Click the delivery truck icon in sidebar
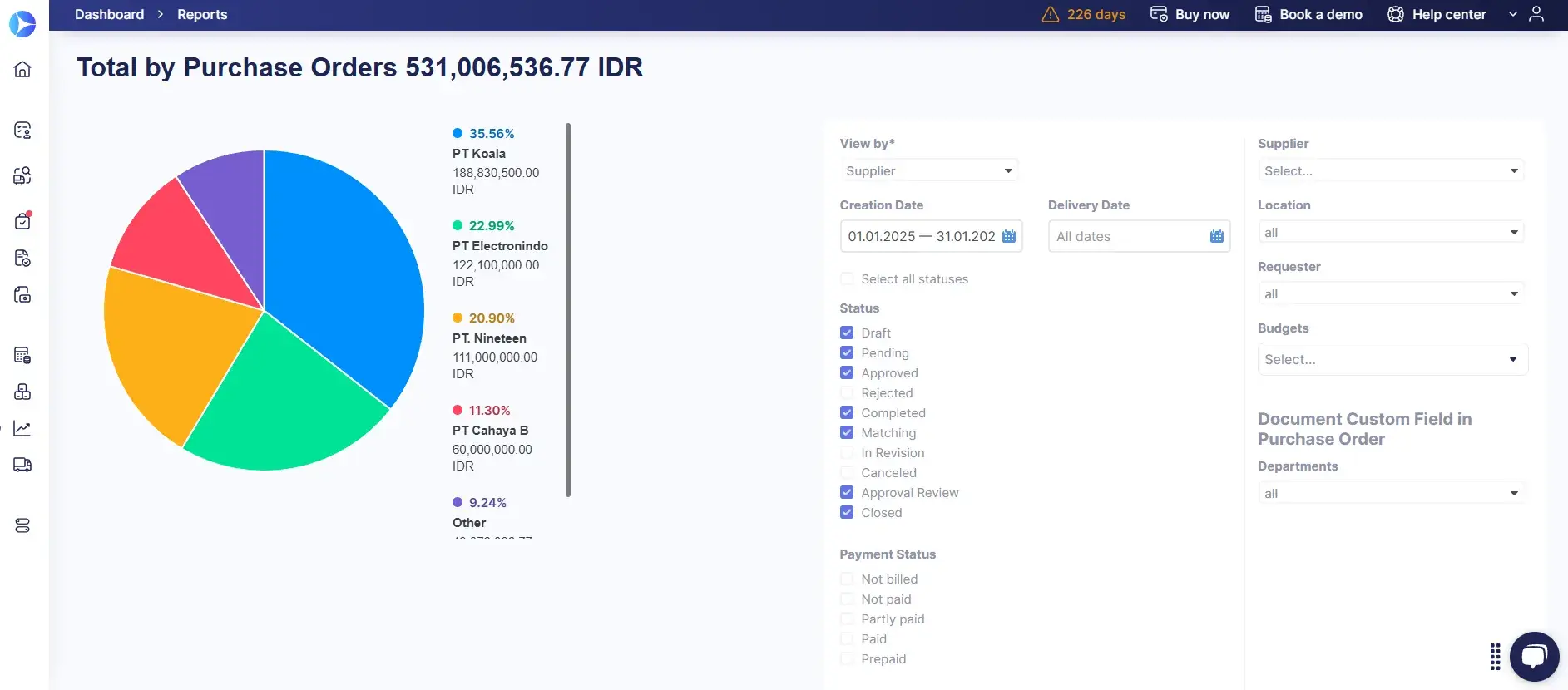The height and width of the screenshot is (690, 1568). click(22, 465)
